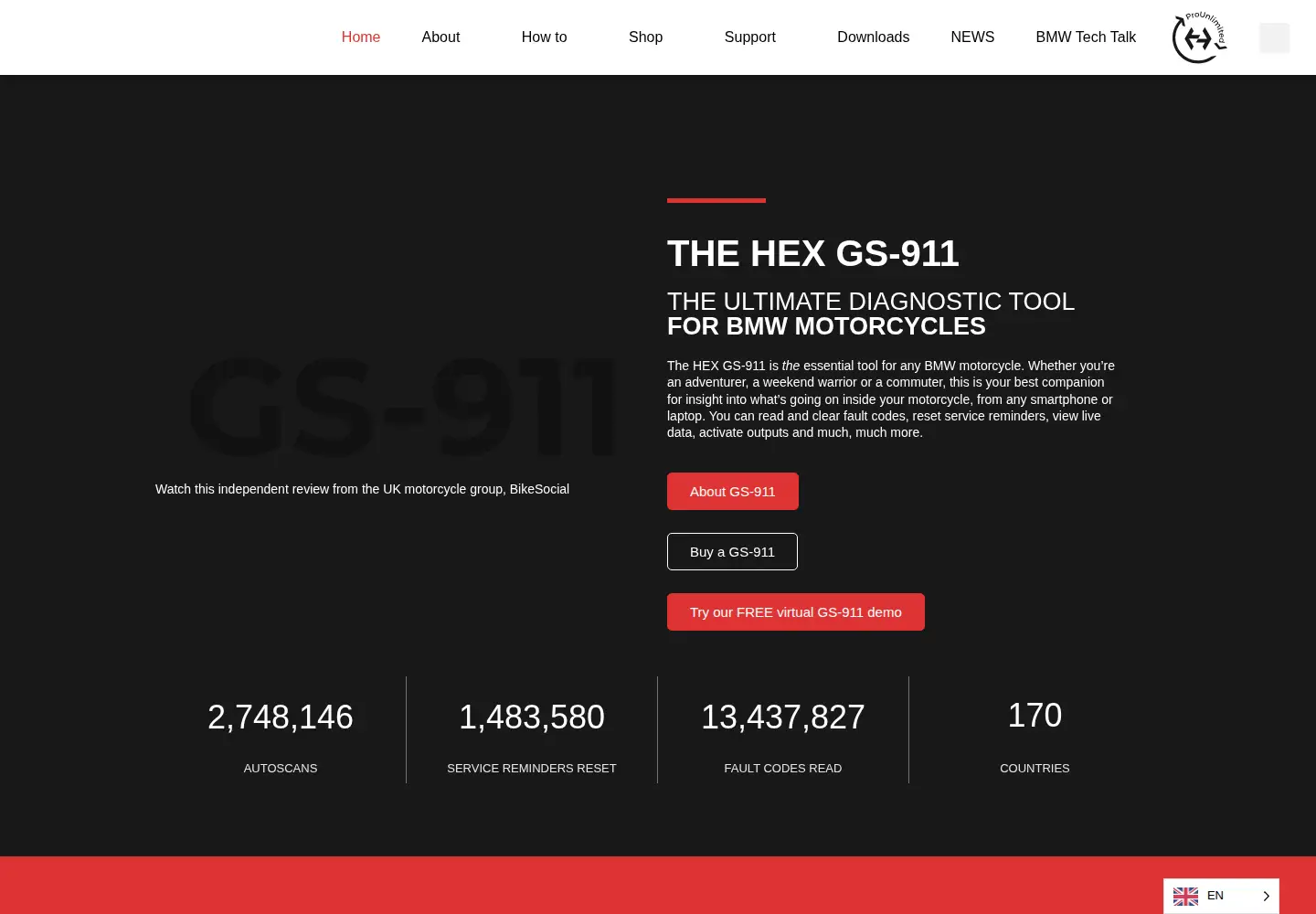Click the UK flag language icon
Screen dimensions: 1316x914
[1185, 897]
